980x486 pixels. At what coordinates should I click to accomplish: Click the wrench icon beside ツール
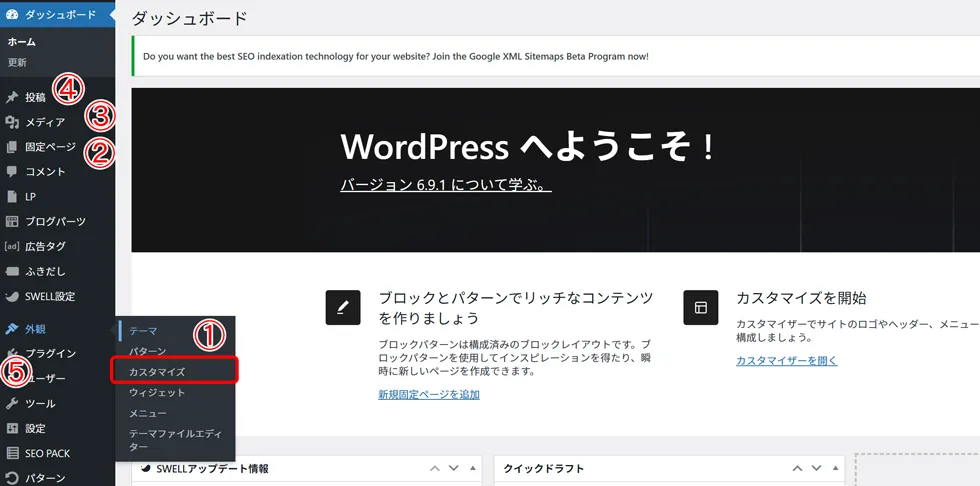(x=12, y=404)
